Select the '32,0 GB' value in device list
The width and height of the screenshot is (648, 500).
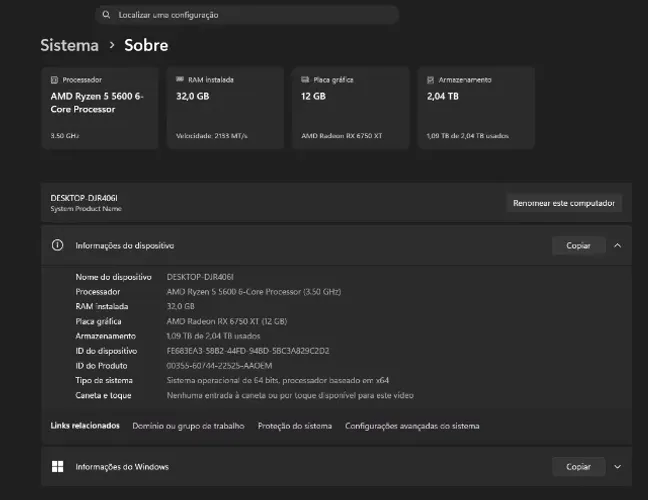click(x=180, y=306)
